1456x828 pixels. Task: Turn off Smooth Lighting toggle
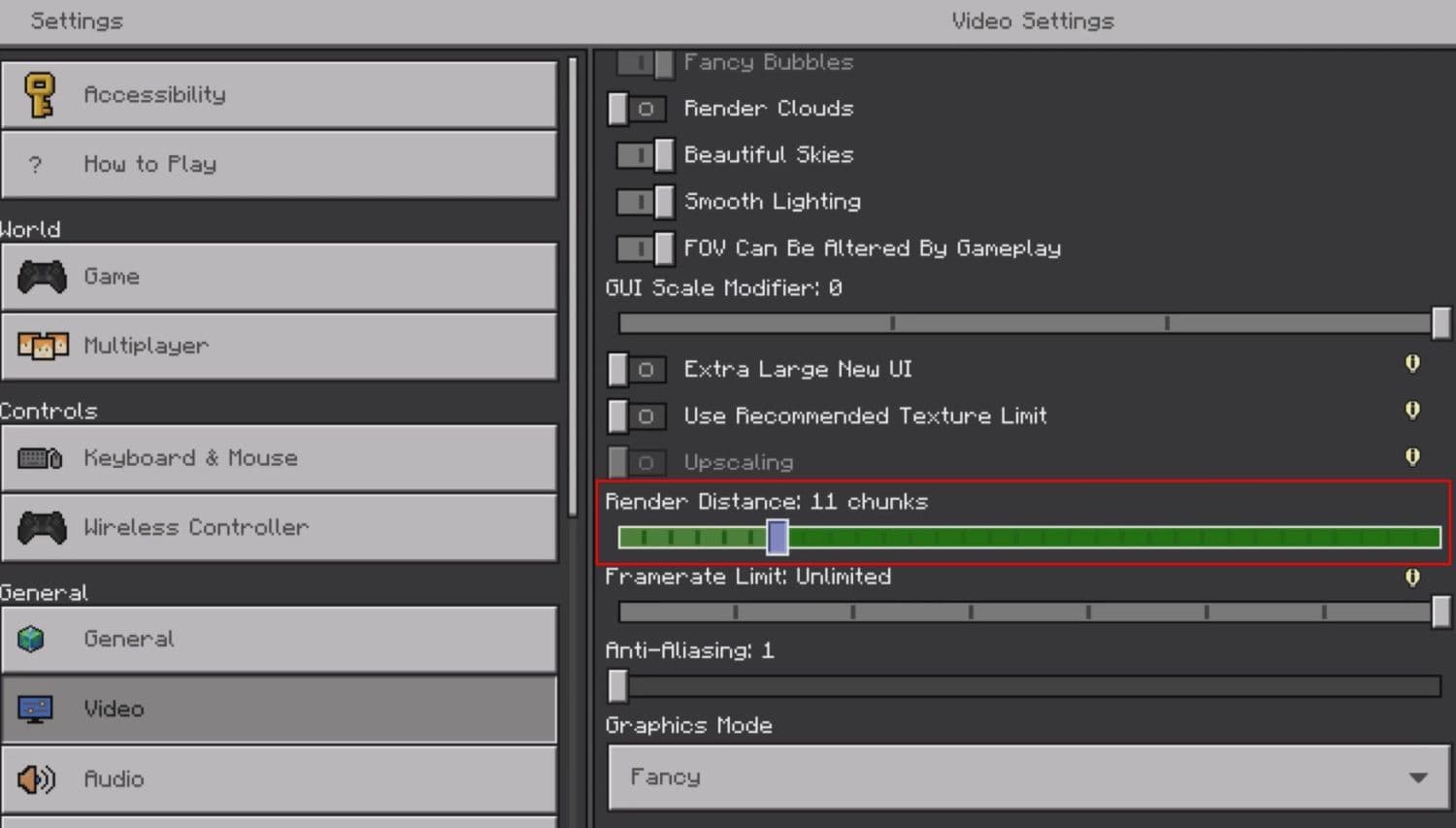coord(645,201)
